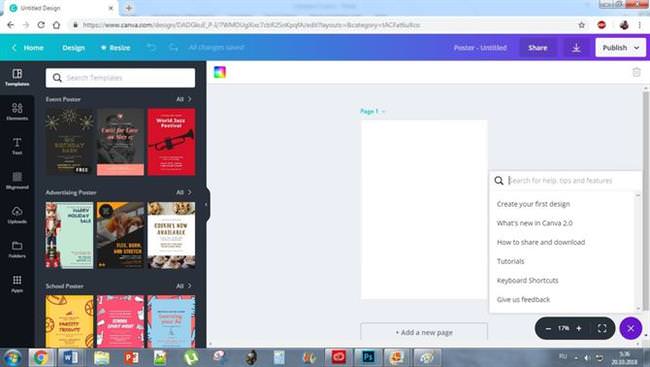
Task: Select Keyboard Shortcuts help entry
Action: (527, 280)
